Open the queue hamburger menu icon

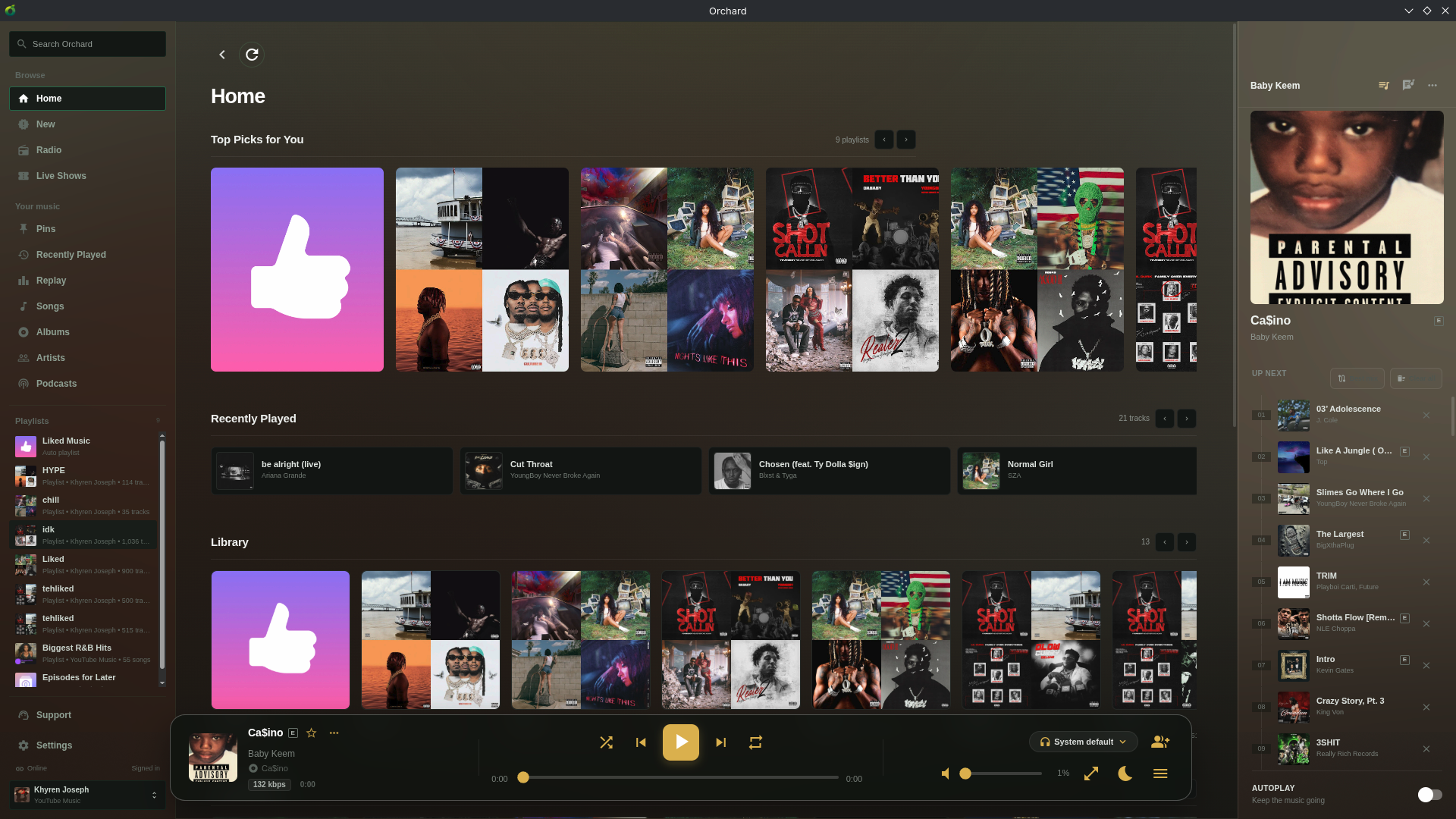[1160, 773]
